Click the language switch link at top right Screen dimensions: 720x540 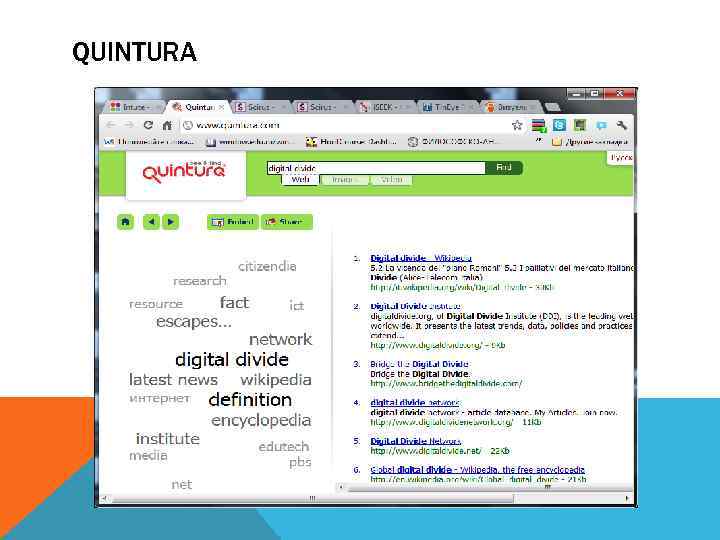[x=622, y=158]
